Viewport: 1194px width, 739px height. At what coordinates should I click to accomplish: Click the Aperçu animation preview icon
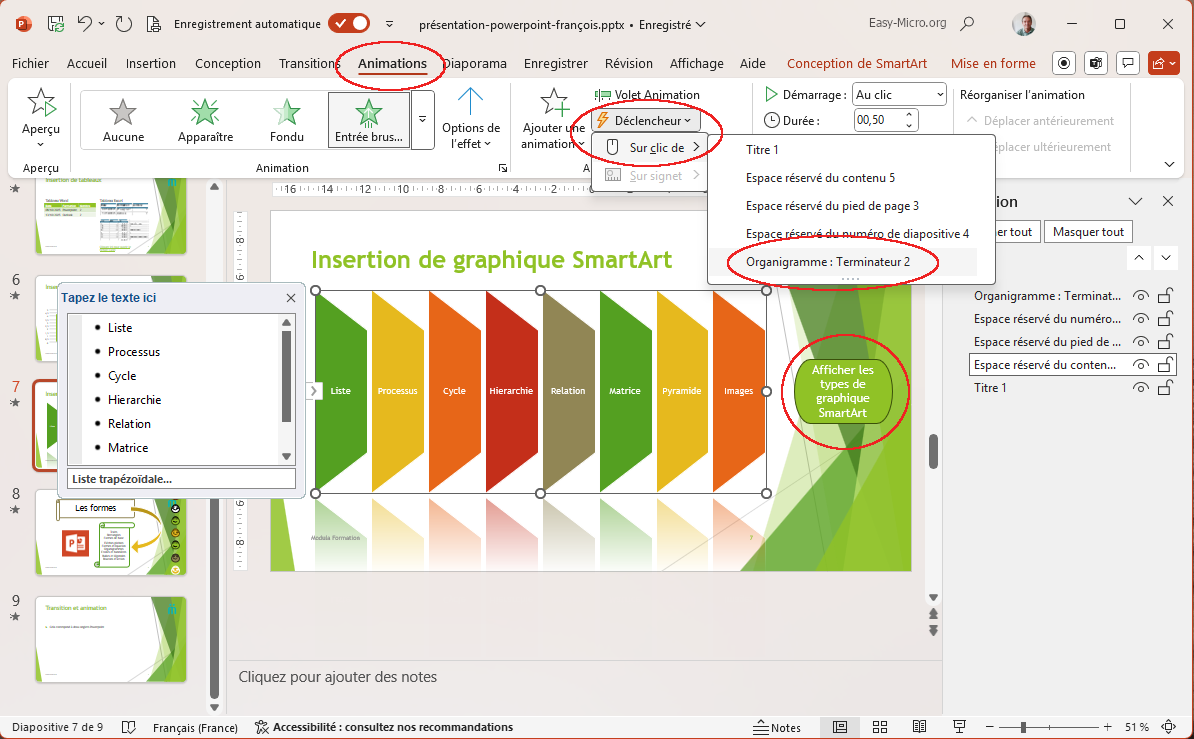tap(41, 105)
